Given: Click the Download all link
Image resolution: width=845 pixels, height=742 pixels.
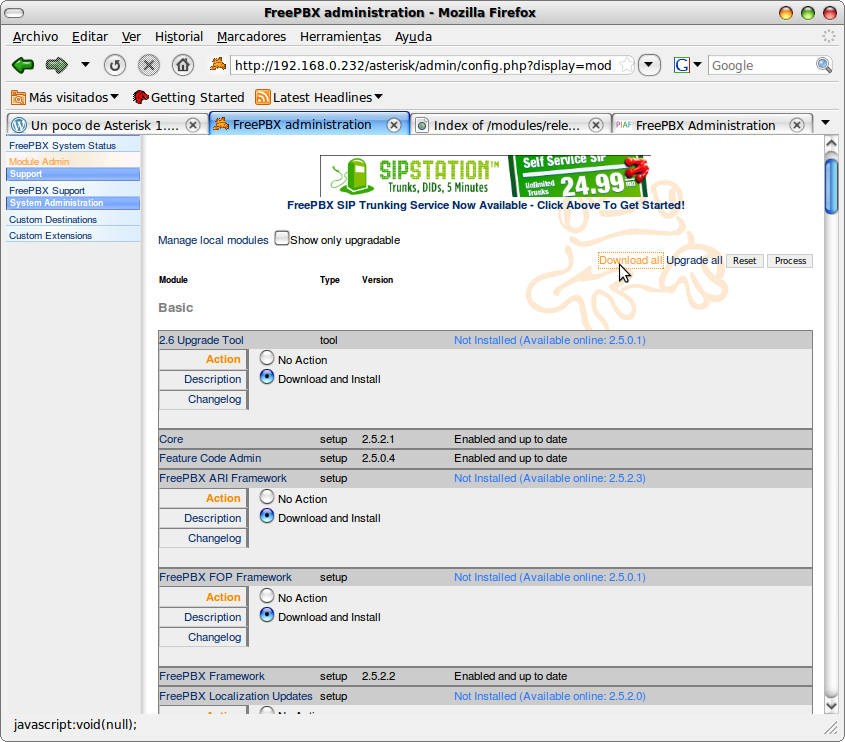Looking at the screenshot, I should pos(630,261).
